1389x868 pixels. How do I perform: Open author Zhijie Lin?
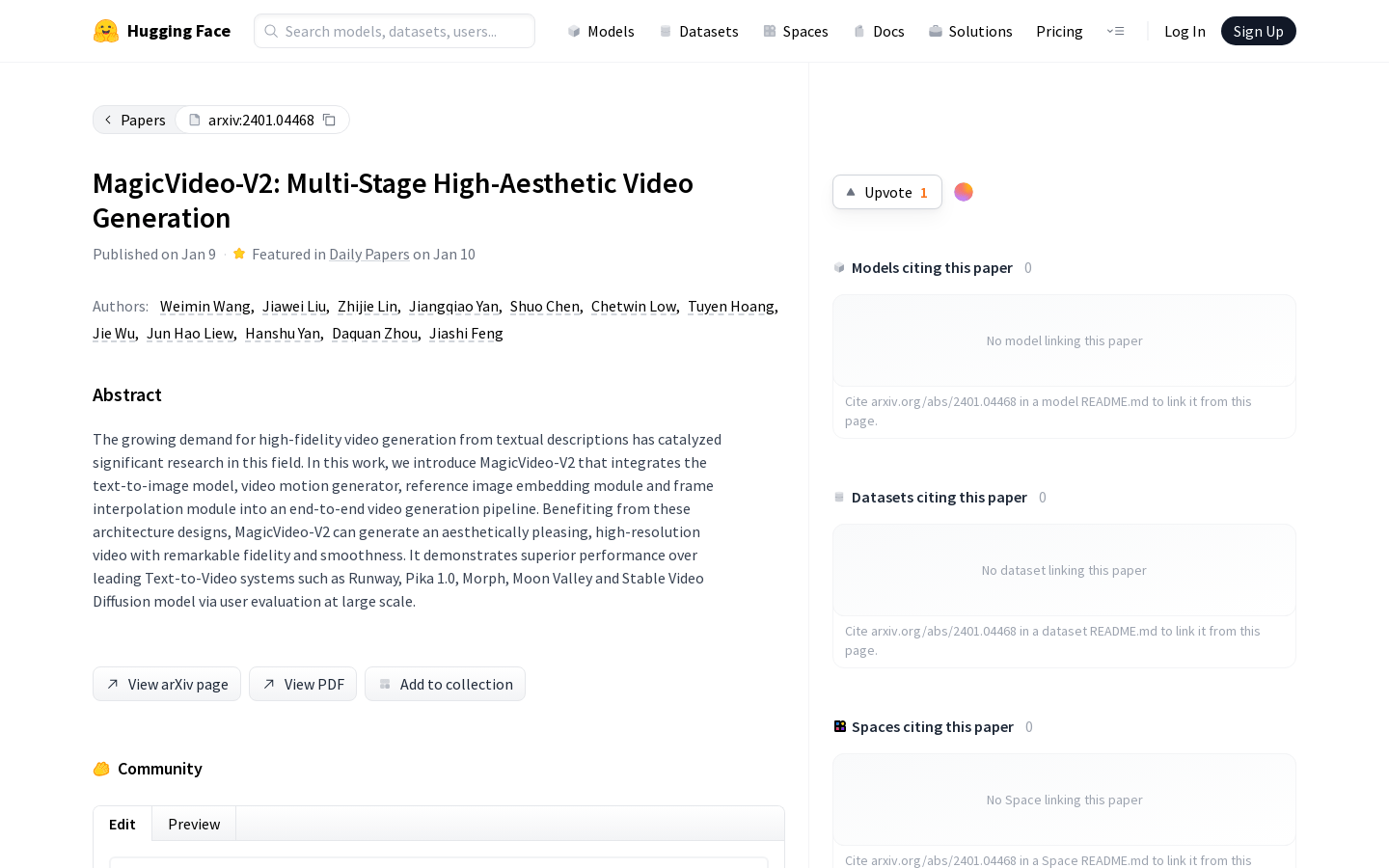click(x=368, y=306)
